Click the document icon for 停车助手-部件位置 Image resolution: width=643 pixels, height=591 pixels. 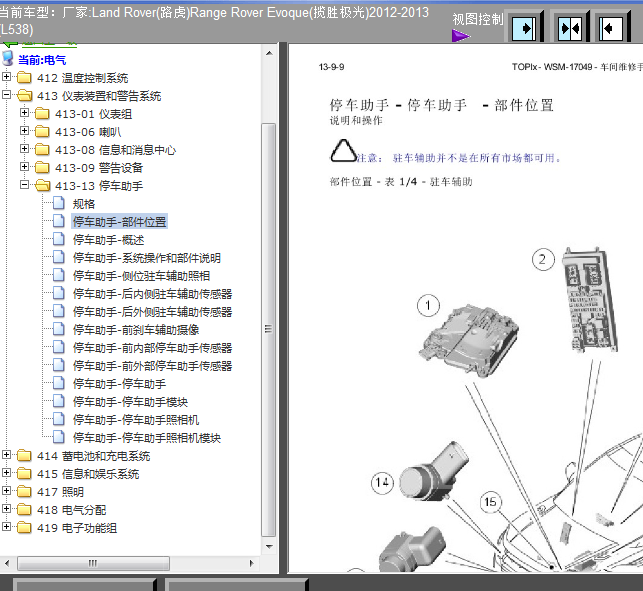click(x=59, y=221)
